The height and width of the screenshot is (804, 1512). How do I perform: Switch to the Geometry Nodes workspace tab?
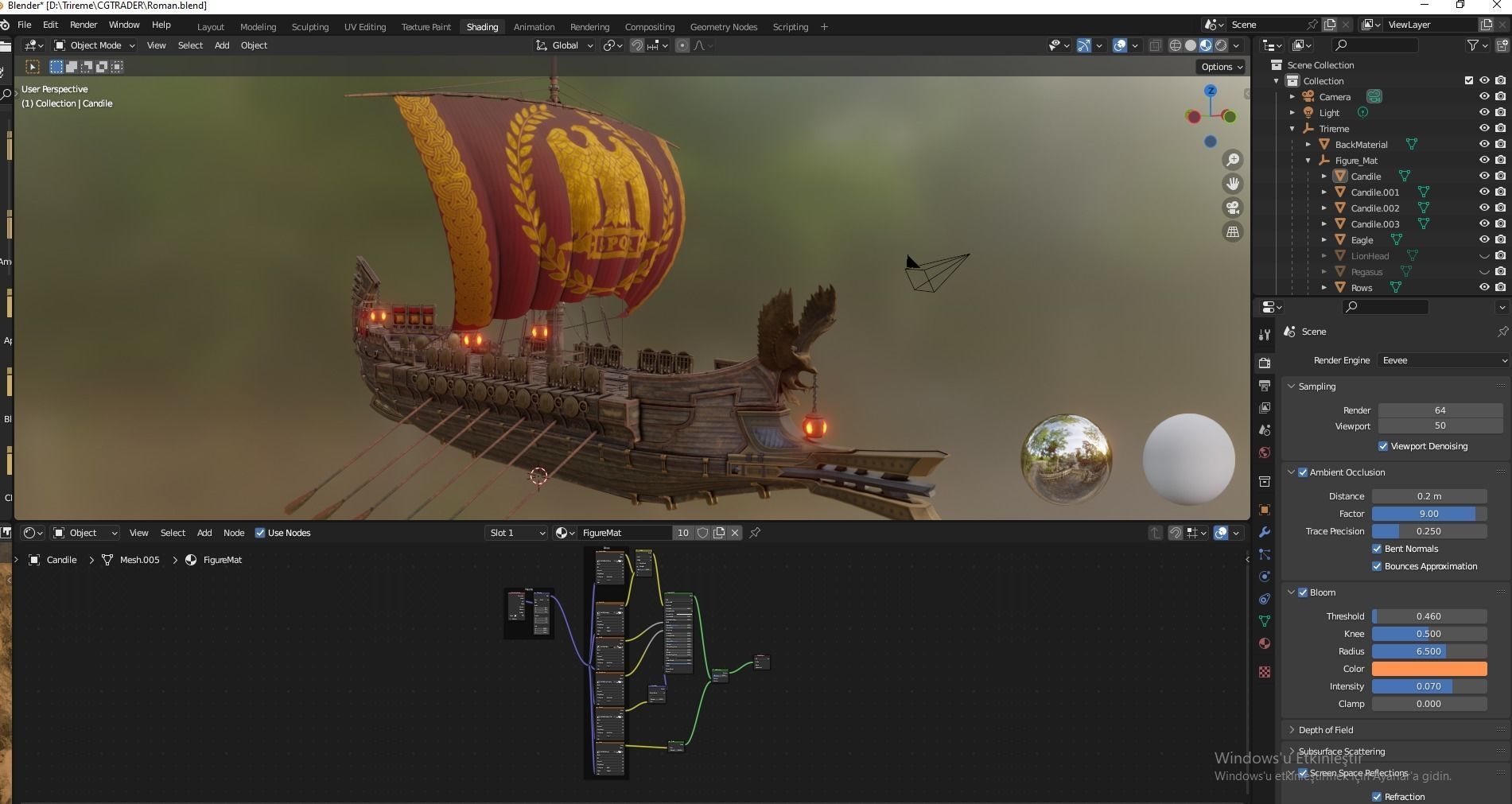click(x=724, y=27)
